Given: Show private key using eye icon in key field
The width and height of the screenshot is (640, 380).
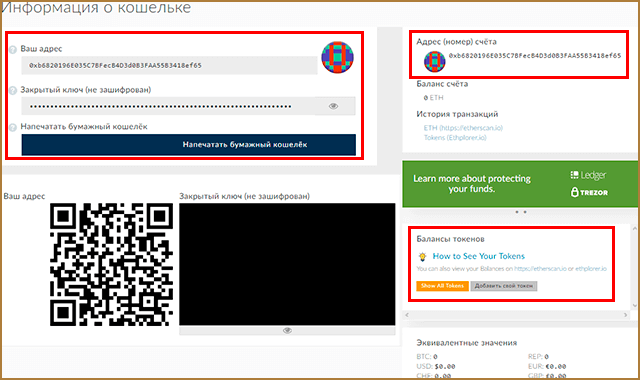Looking at the screenshot, I should pos(333,106).
